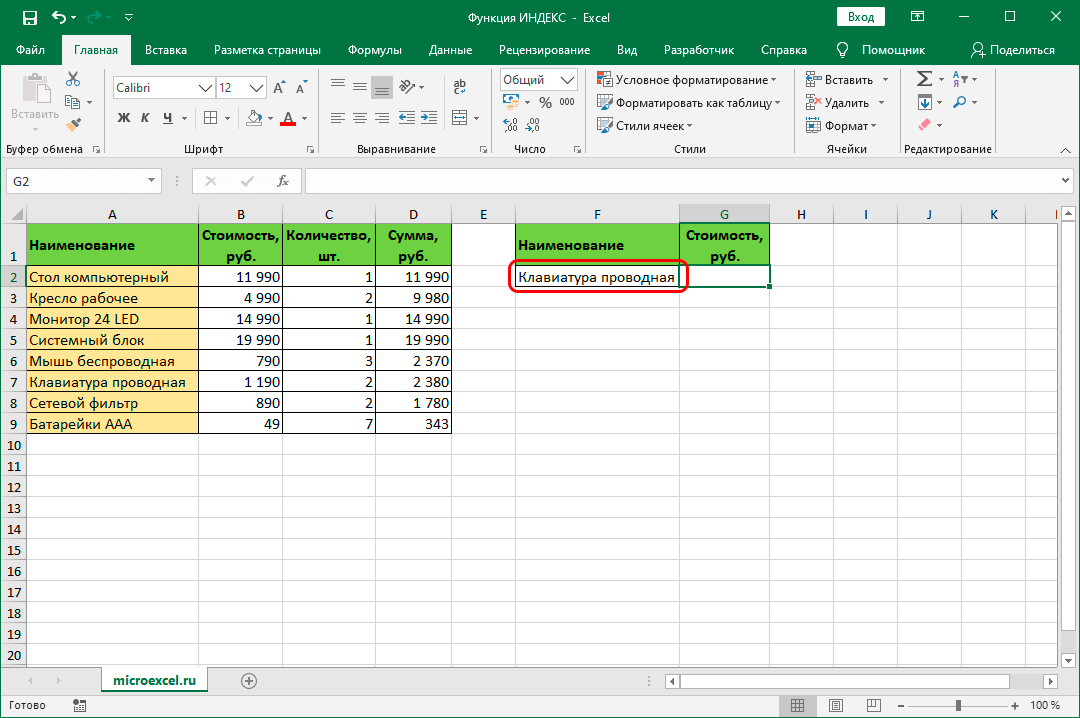Select the Format Painter brush
The image size is (1080, 718).
point(73,125)
